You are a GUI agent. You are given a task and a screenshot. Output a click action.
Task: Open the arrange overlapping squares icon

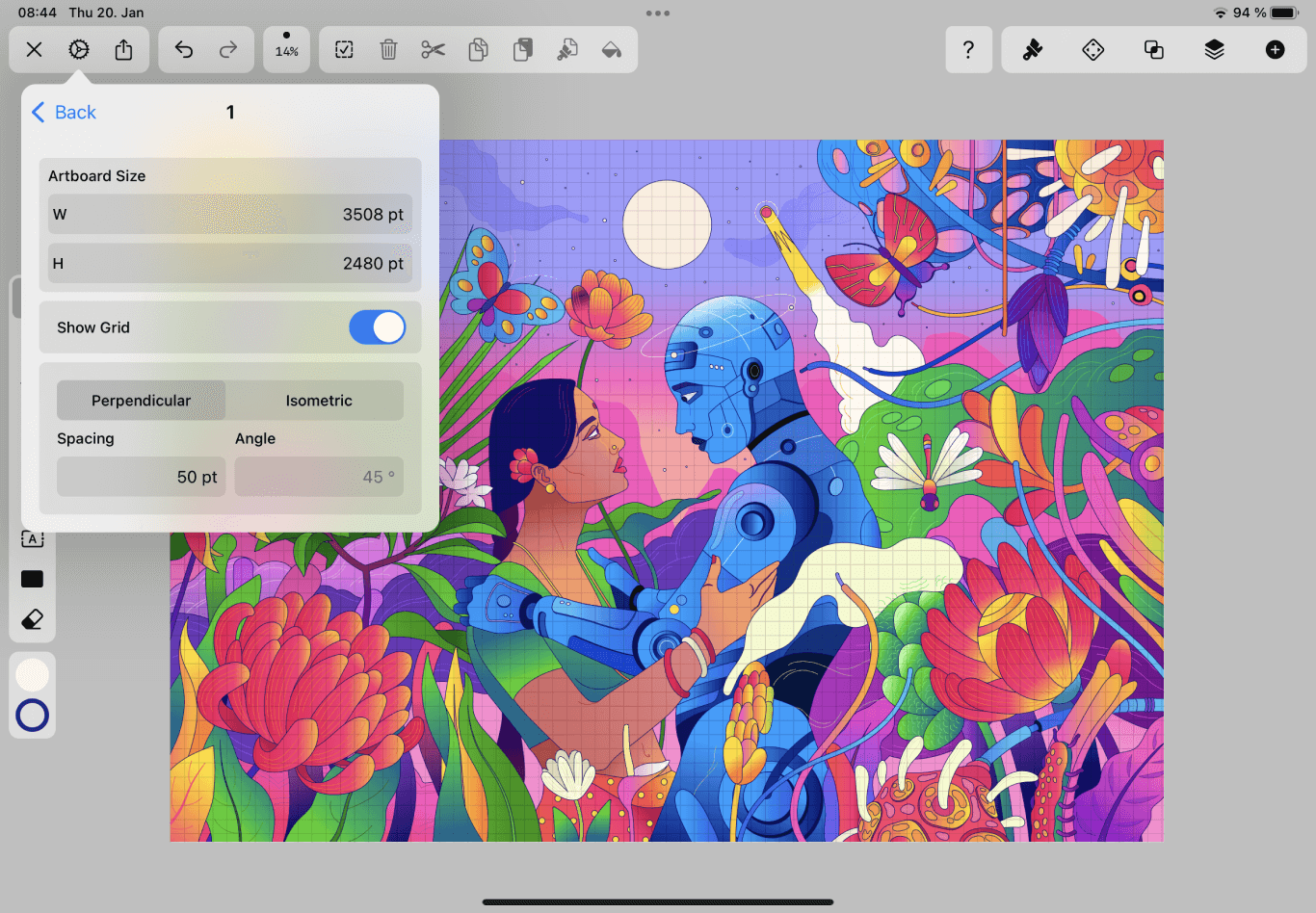[x=1154, y=50]
